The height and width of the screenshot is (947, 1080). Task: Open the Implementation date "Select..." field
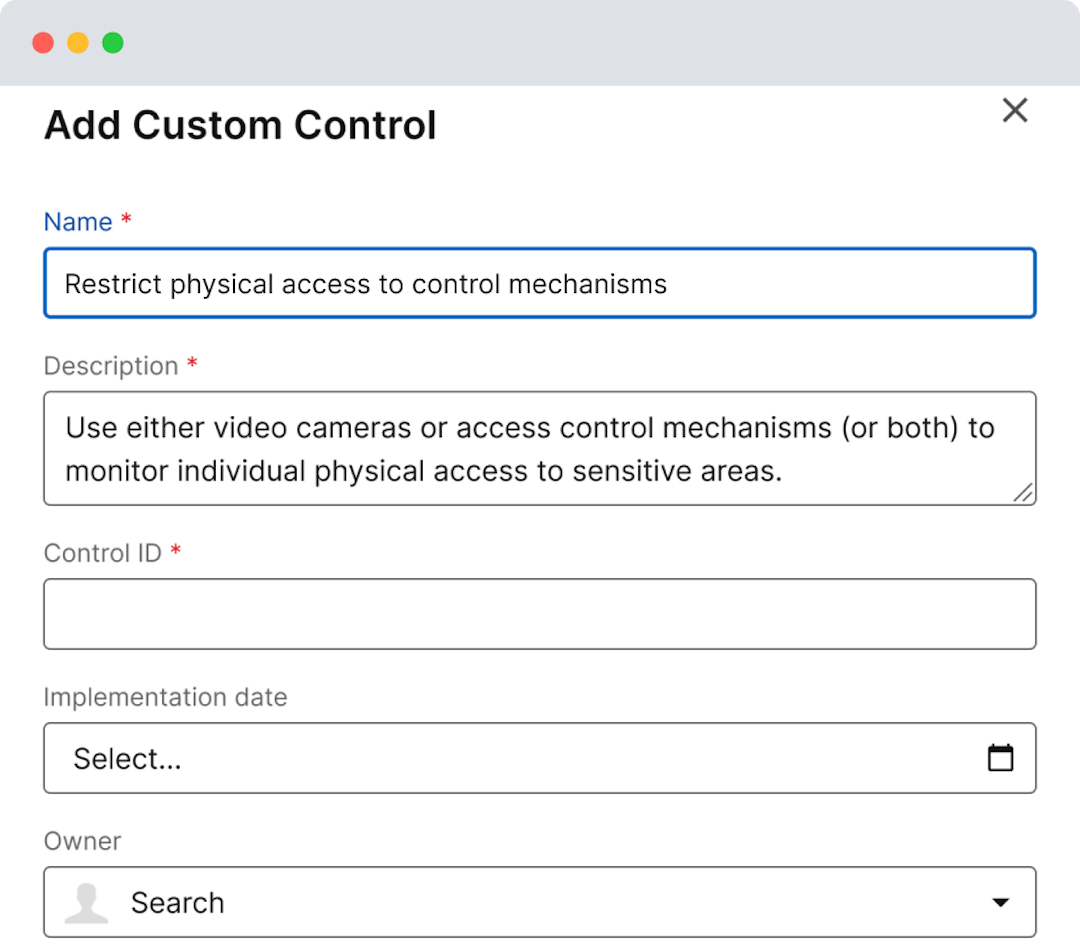500,758
